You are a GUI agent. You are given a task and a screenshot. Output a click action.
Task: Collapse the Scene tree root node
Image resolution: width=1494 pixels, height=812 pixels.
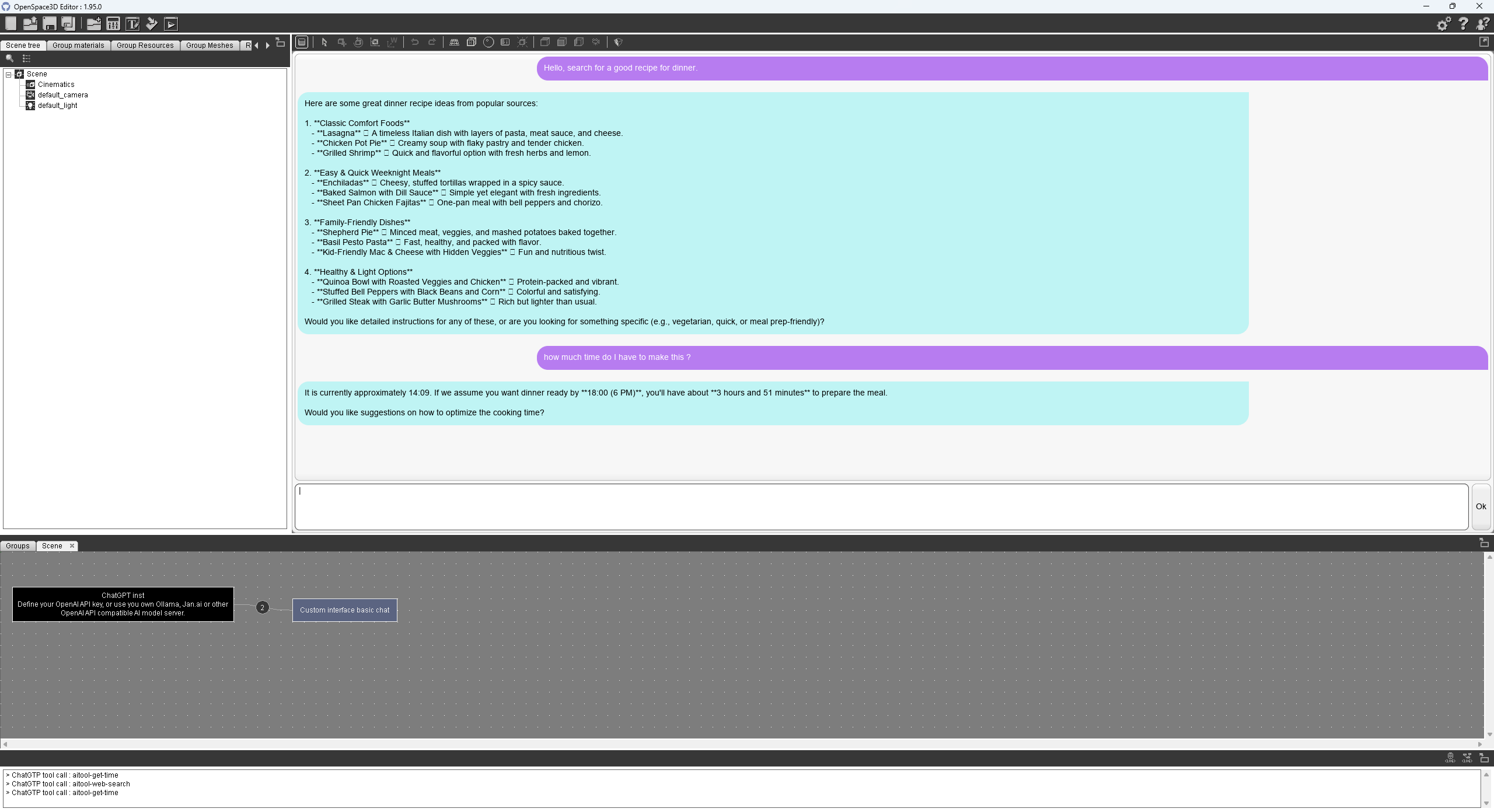[9, 74]
